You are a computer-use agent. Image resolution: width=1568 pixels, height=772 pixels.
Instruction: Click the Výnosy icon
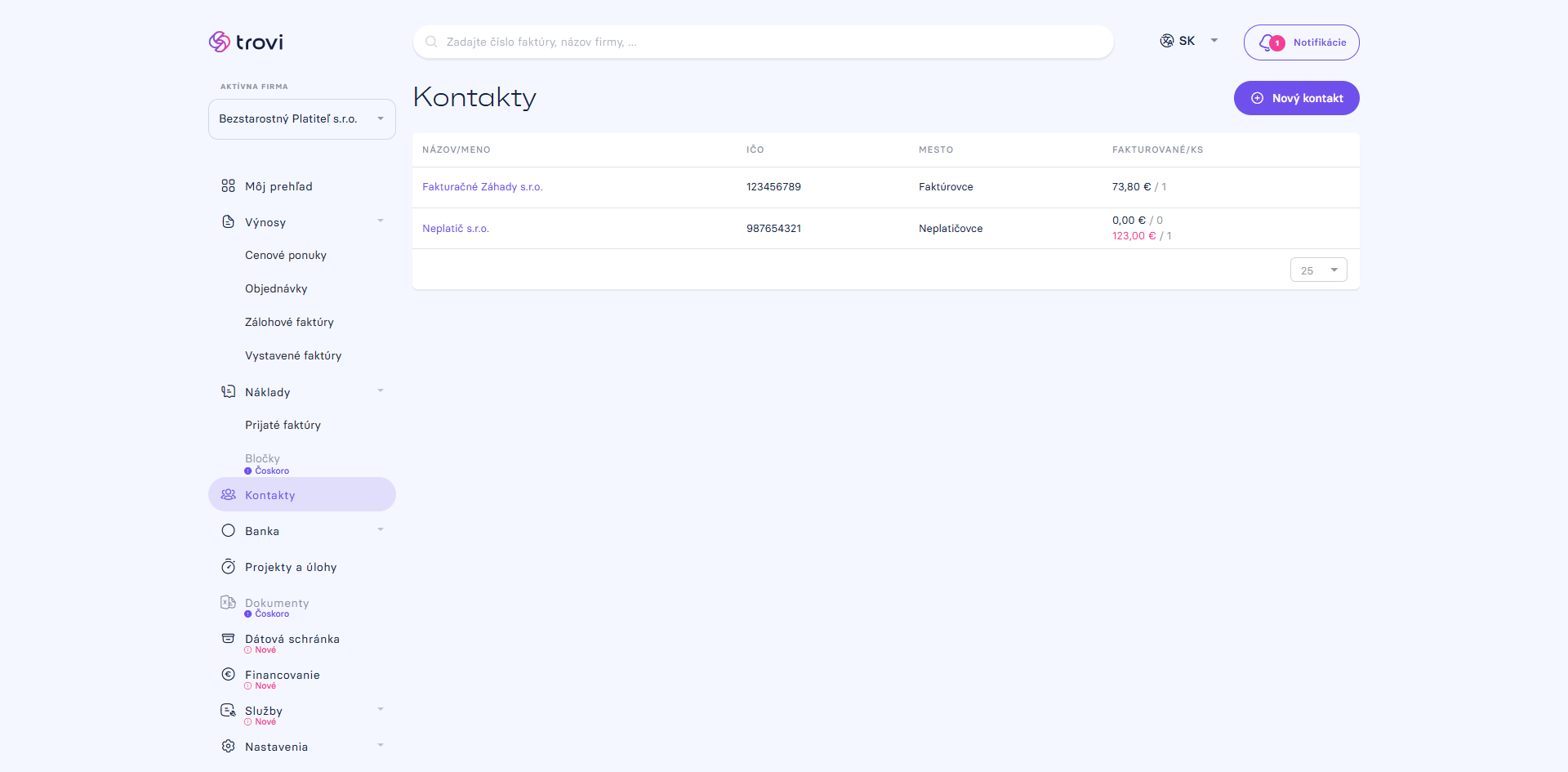tap(228, 222)
